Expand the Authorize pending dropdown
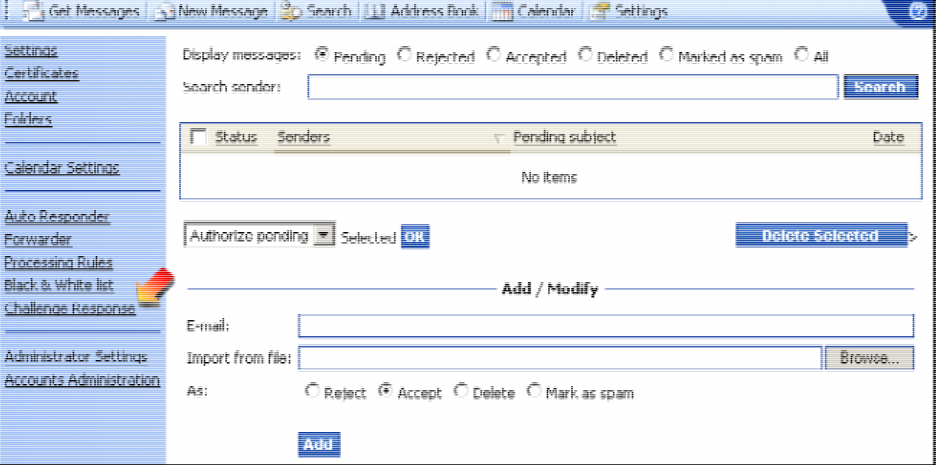The height and width of the screenshot is (465, 937). point(323,236)
